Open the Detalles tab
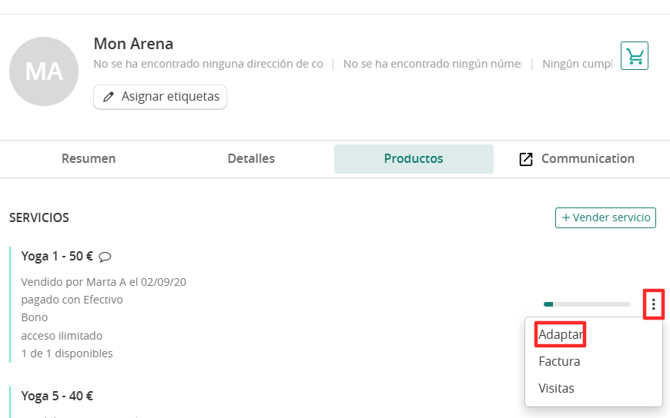Viewport: 670px width, 418px height. (251, 159)
